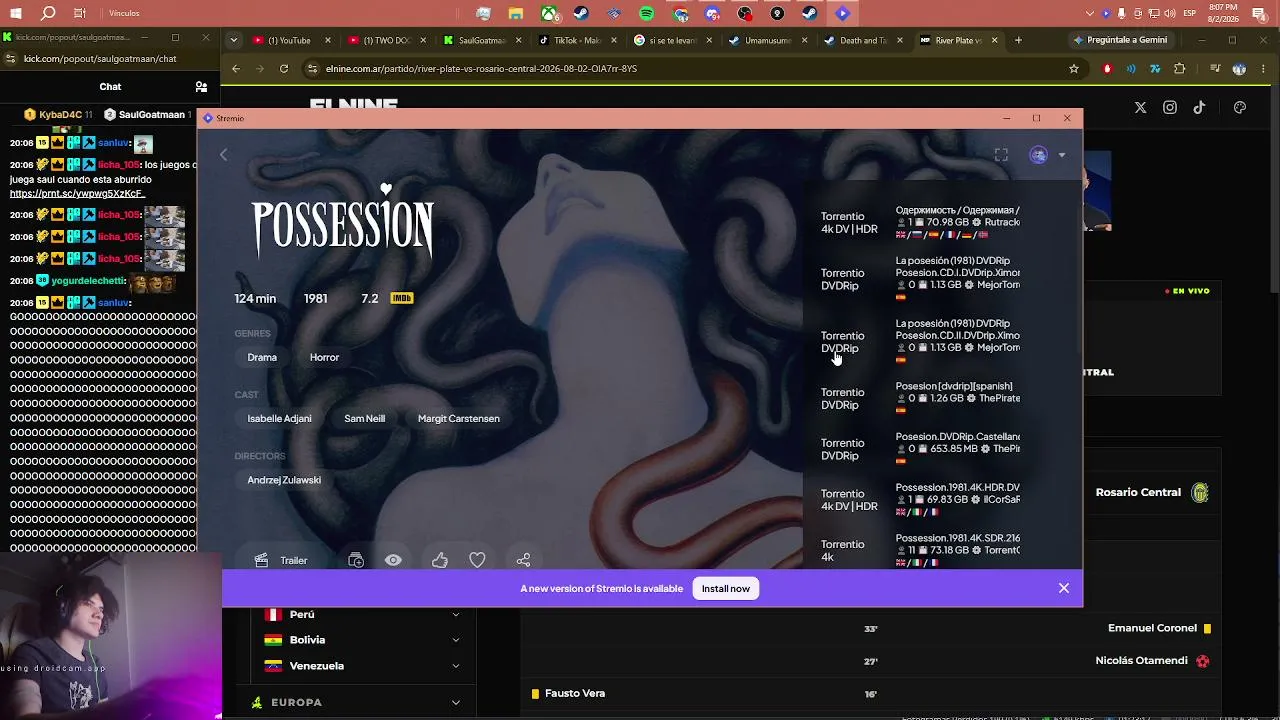Switch to the Death and Ta browser tab

[862, 40]
